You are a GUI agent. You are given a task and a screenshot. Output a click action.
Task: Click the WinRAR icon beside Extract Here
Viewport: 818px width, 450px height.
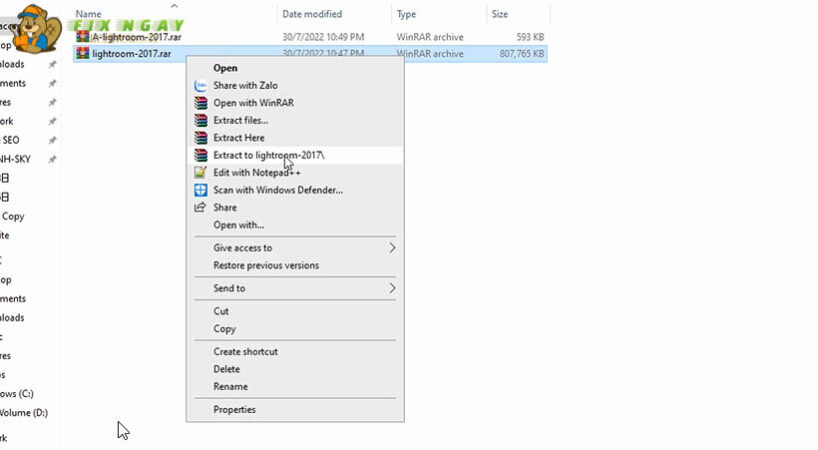point(200,138)
